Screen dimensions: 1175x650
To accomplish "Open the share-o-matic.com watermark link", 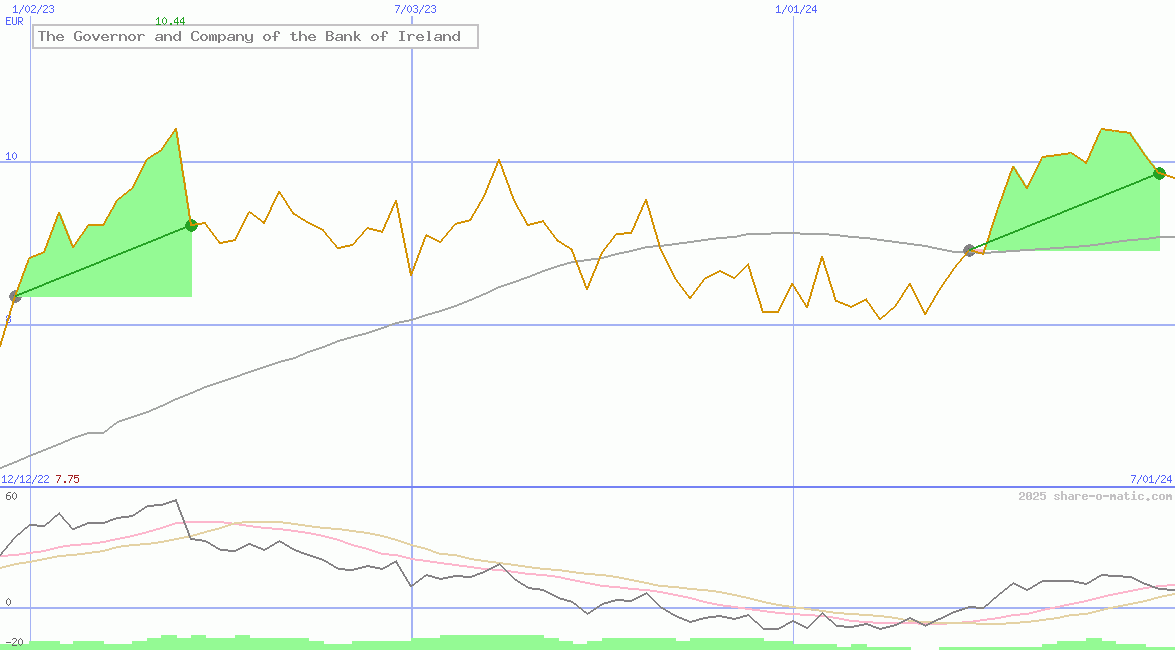I will [x=1095, y=496].
